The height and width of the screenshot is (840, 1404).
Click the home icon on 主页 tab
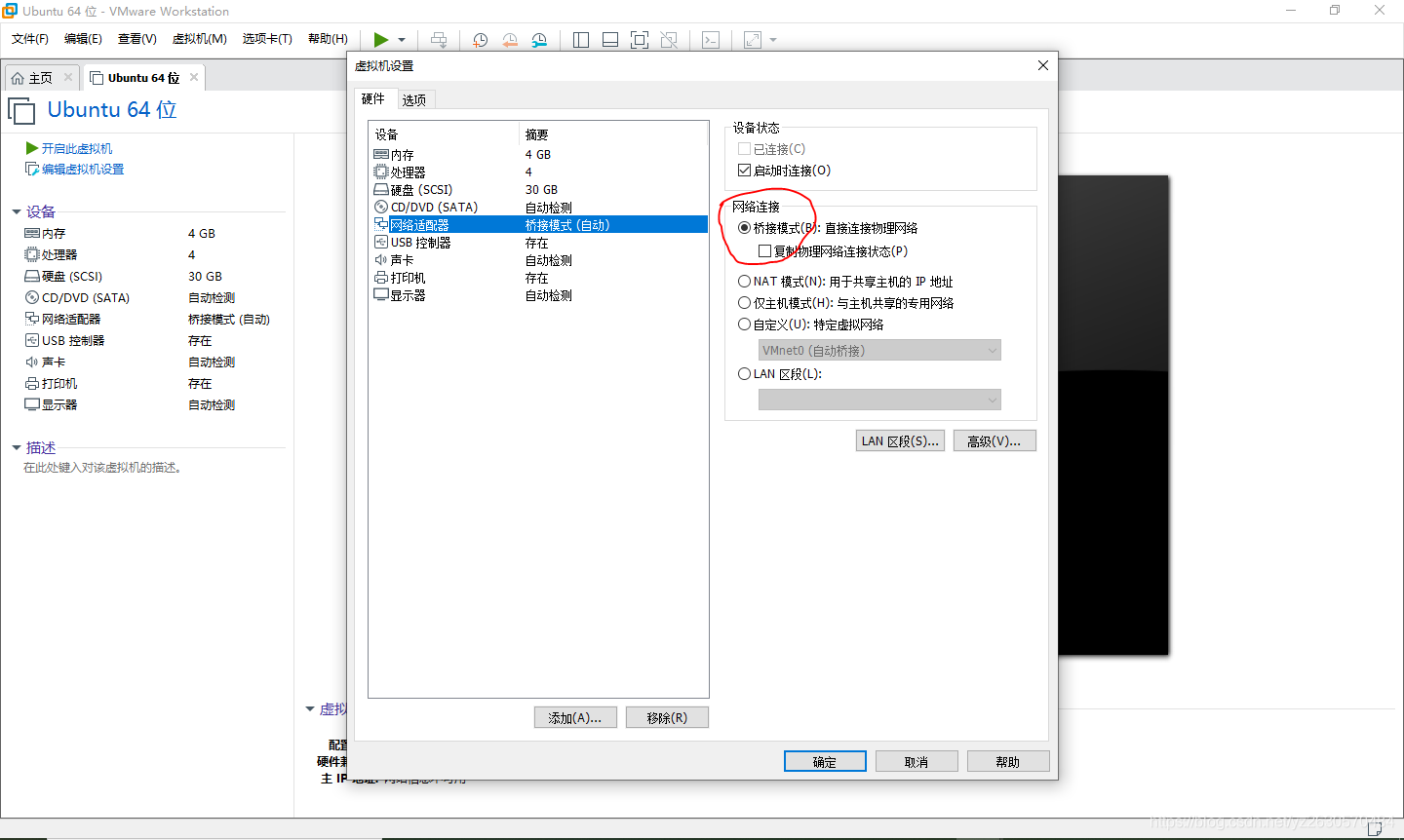pyautogui.click(x=18, y=78)
